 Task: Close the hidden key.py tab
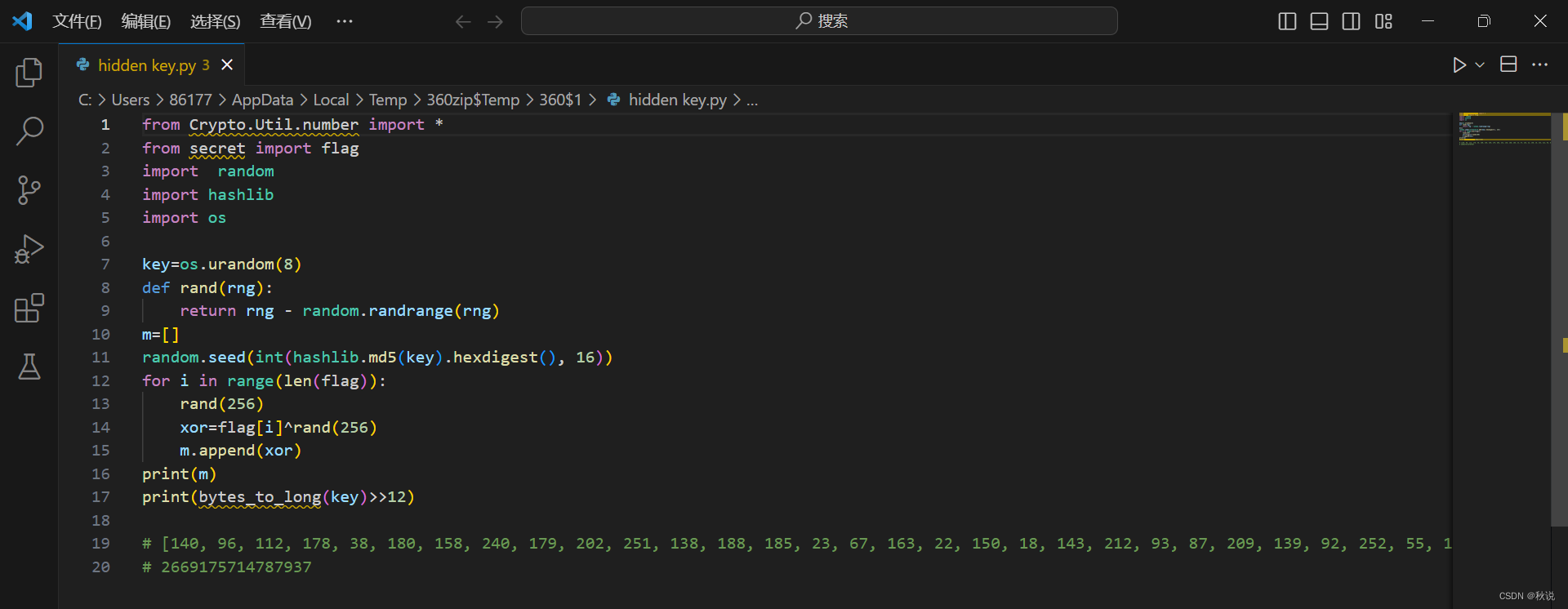coord(227,64)
